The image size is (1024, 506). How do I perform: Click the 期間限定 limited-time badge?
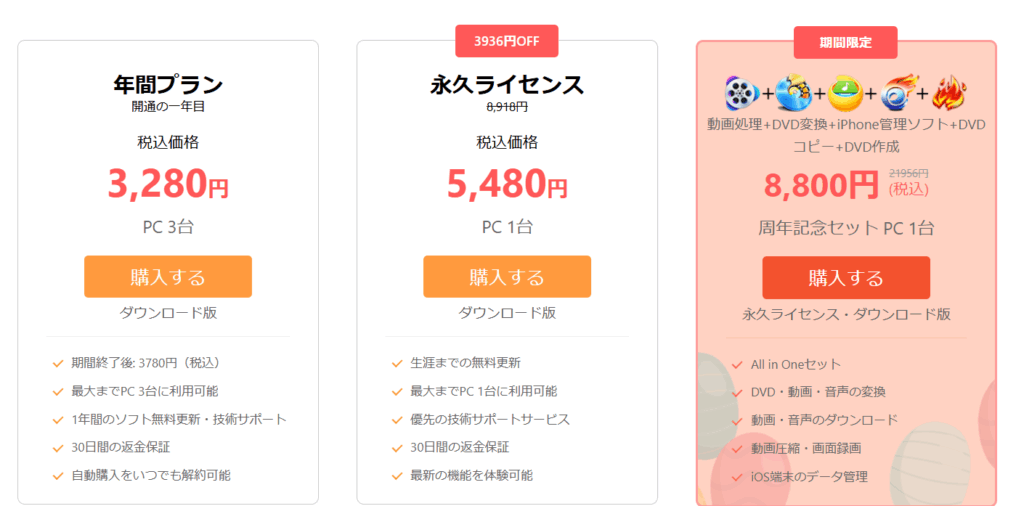click(846, 42)
